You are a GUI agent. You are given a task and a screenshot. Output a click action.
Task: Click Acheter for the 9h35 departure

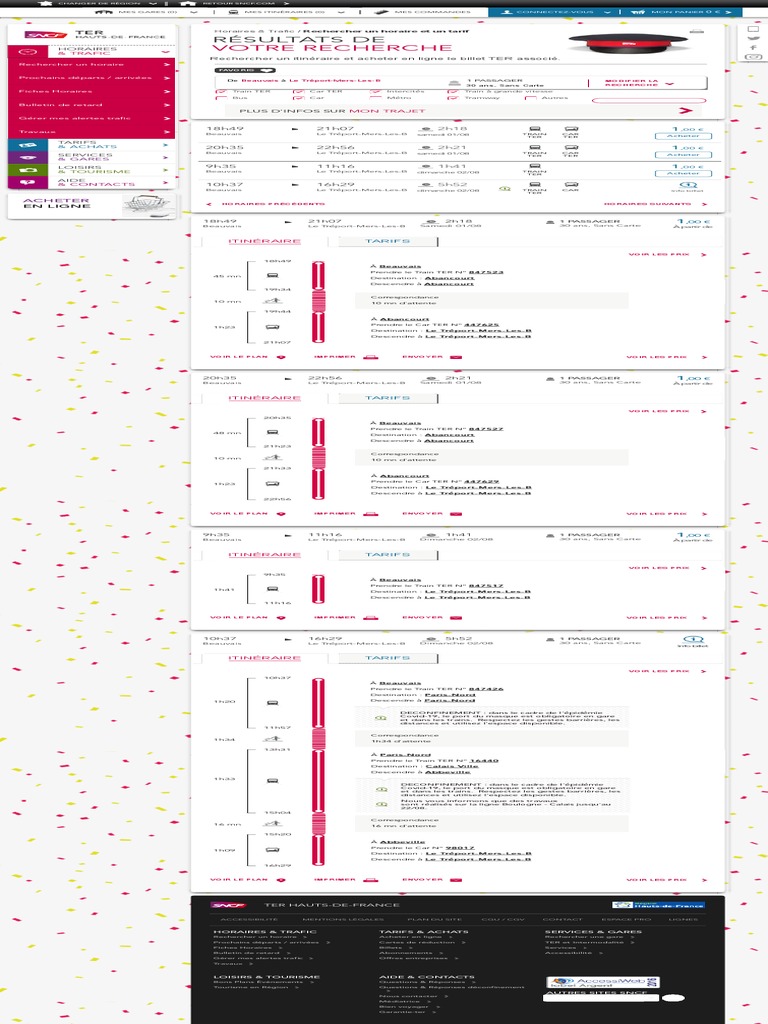pyautogui.click(x=683, y=173)
